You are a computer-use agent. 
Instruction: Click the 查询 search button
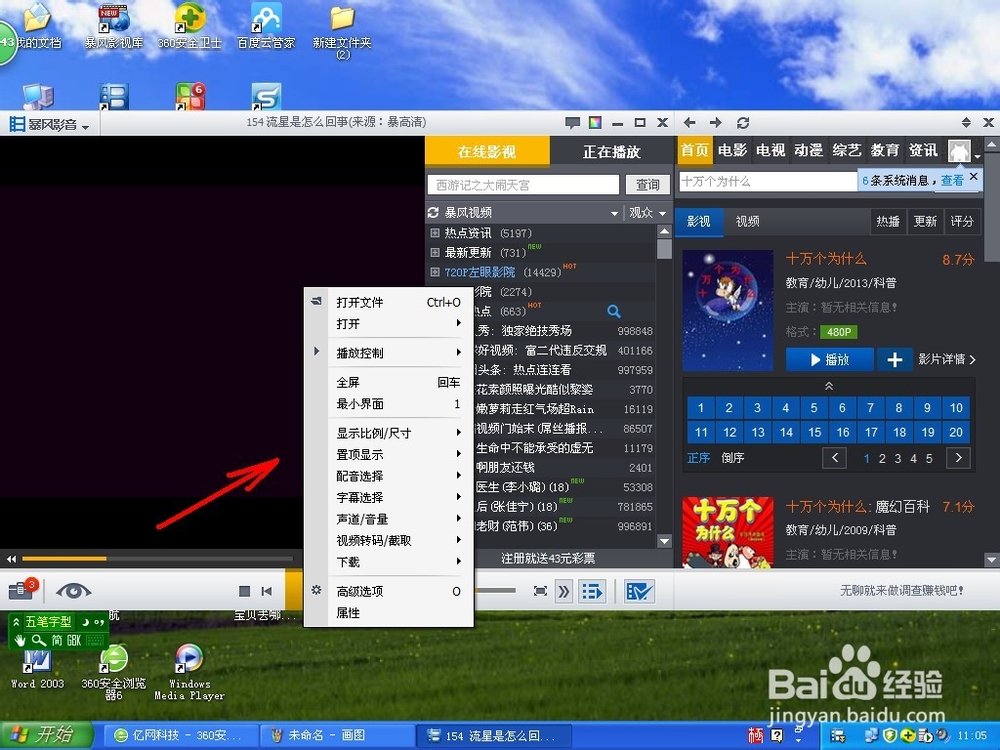coord(647,184)
